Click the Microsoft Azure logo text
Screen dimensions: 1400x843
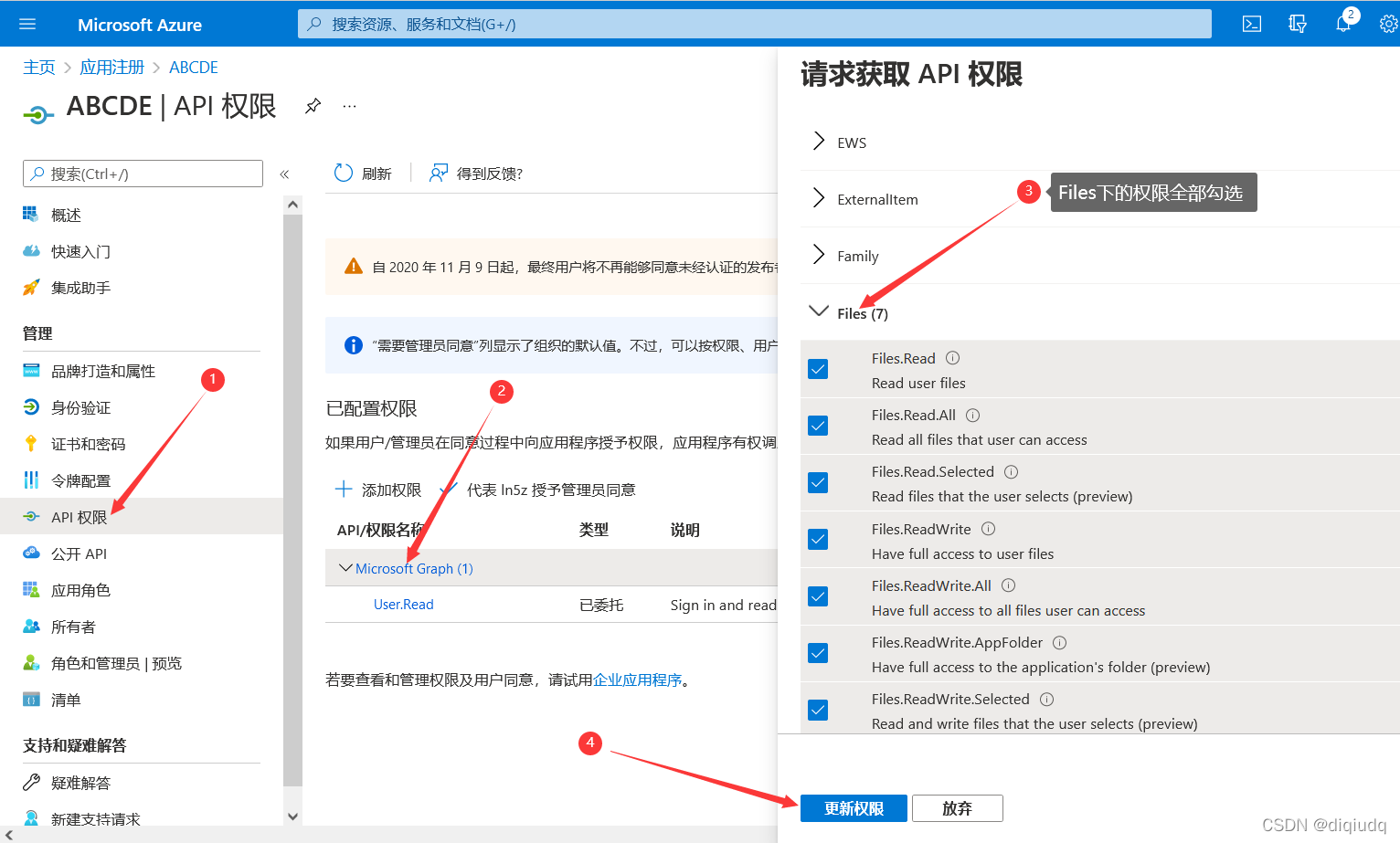140,25
